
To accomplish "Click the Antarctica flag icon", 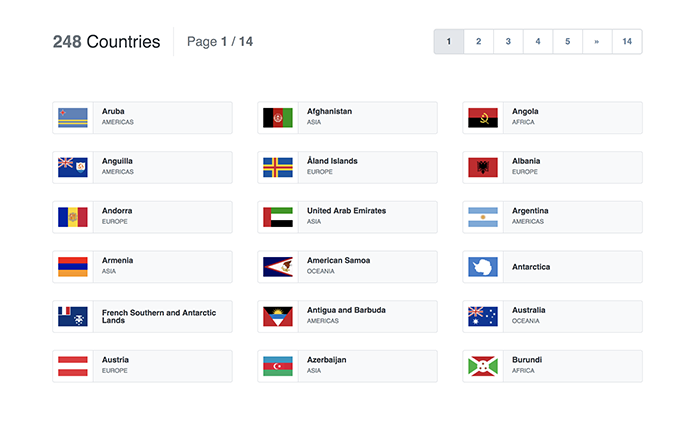I will tap(483, 267).
